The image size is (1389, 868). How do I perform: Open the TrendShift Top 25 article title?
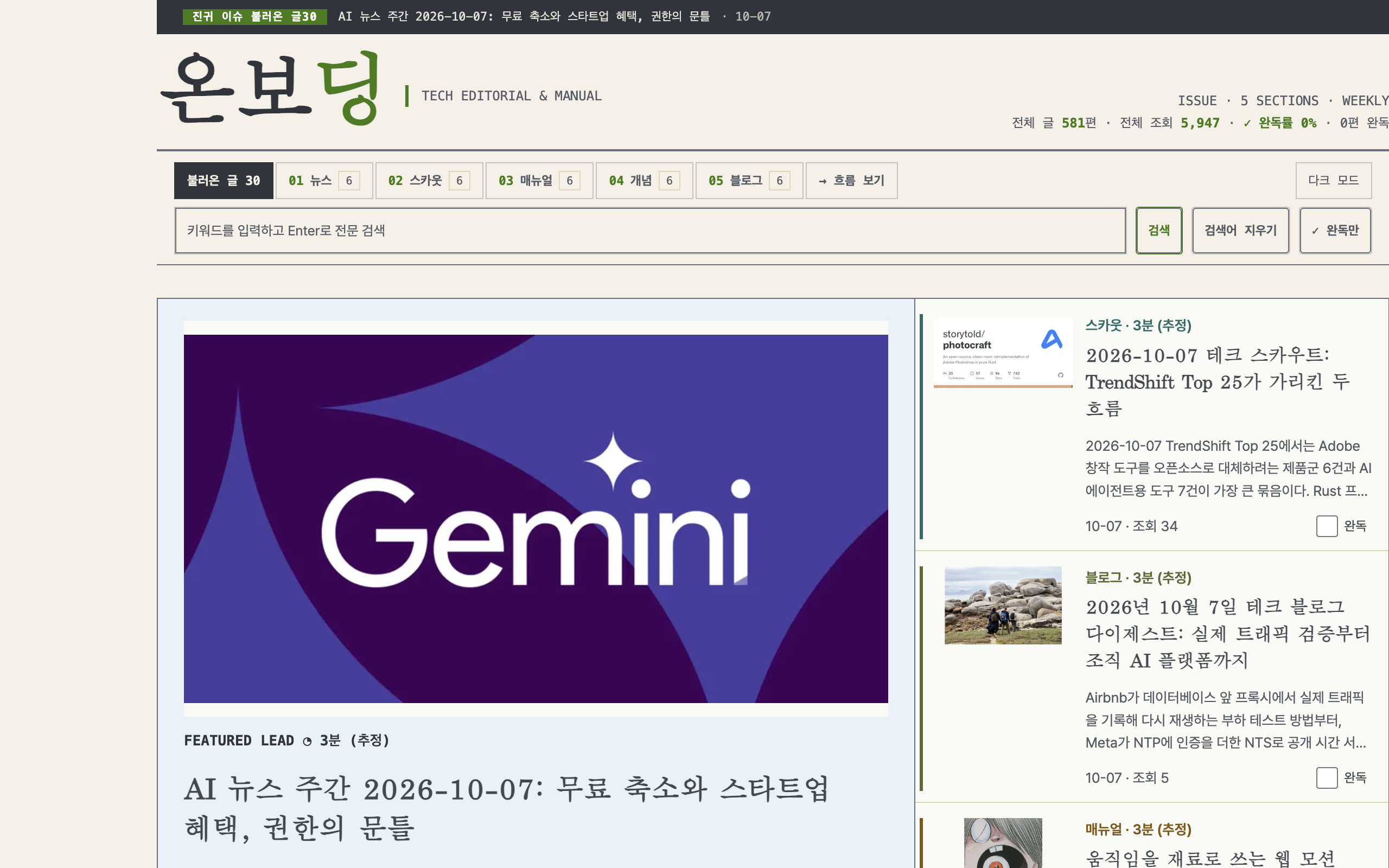tap(1217, 382)
